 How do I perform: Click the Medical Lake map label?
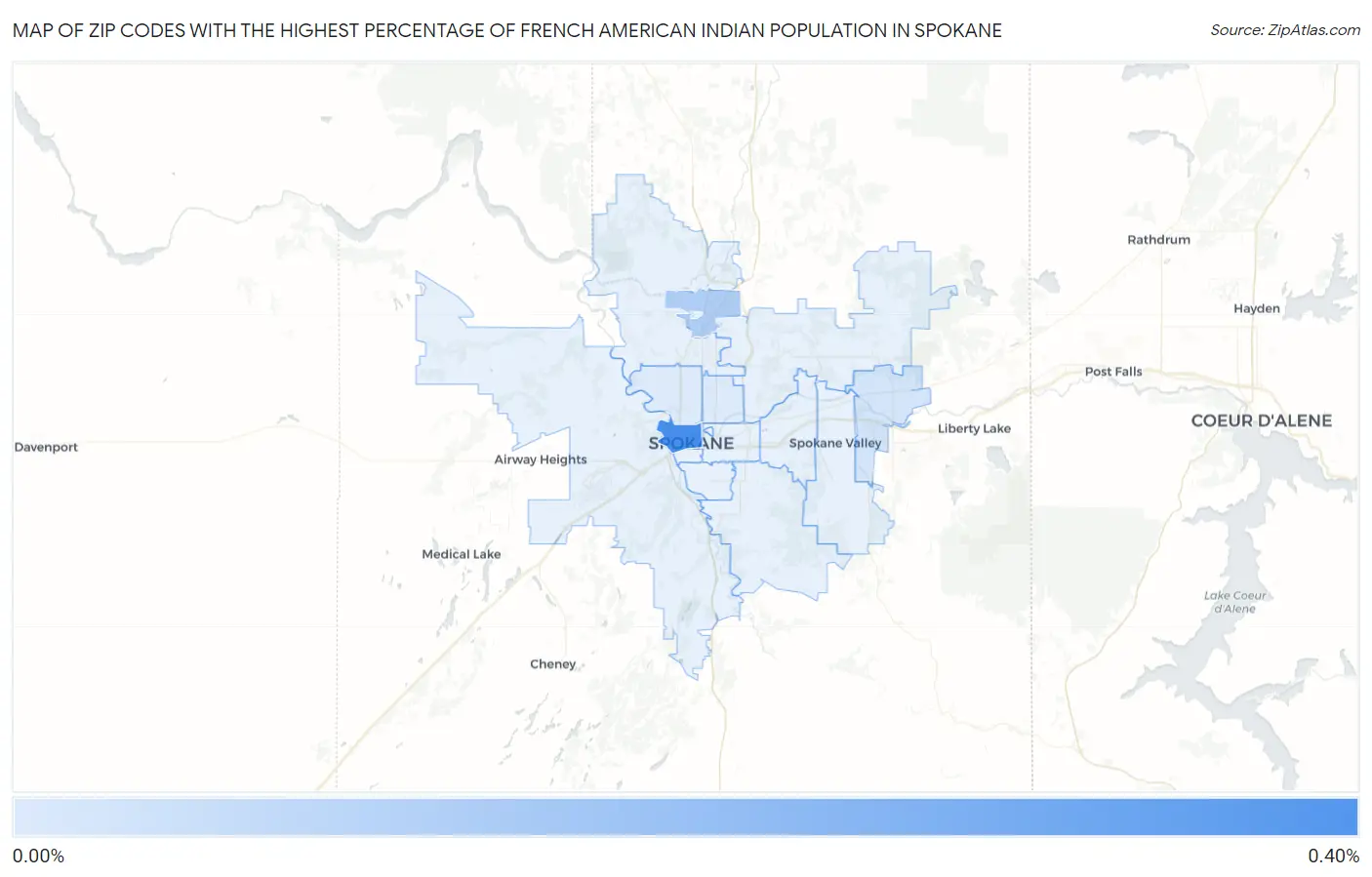click(x=461, y=554)
